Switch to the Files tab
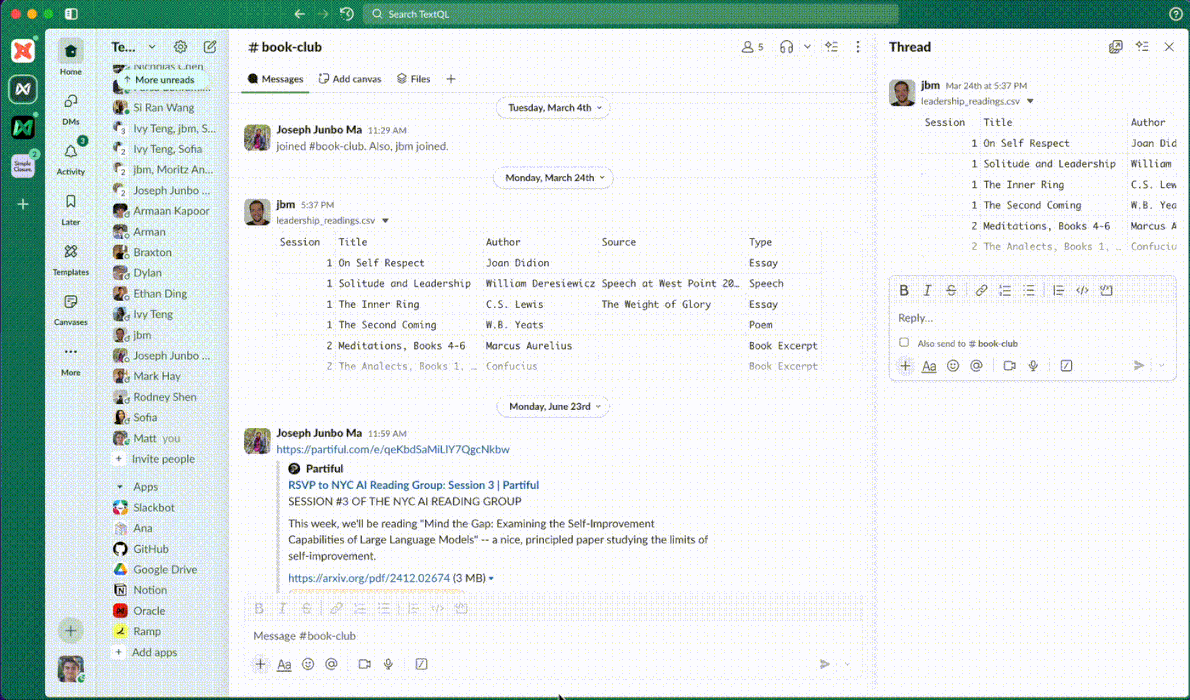The height and width of the screenshot is (700, 1190). (413, 78)
